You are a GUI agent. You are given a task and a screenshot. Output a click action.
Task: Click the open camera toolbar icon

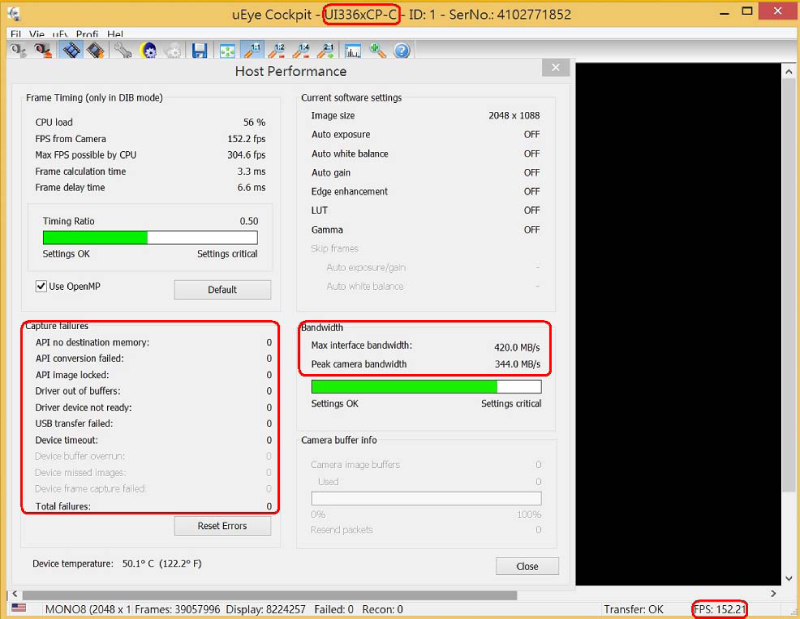click(18, 50)
